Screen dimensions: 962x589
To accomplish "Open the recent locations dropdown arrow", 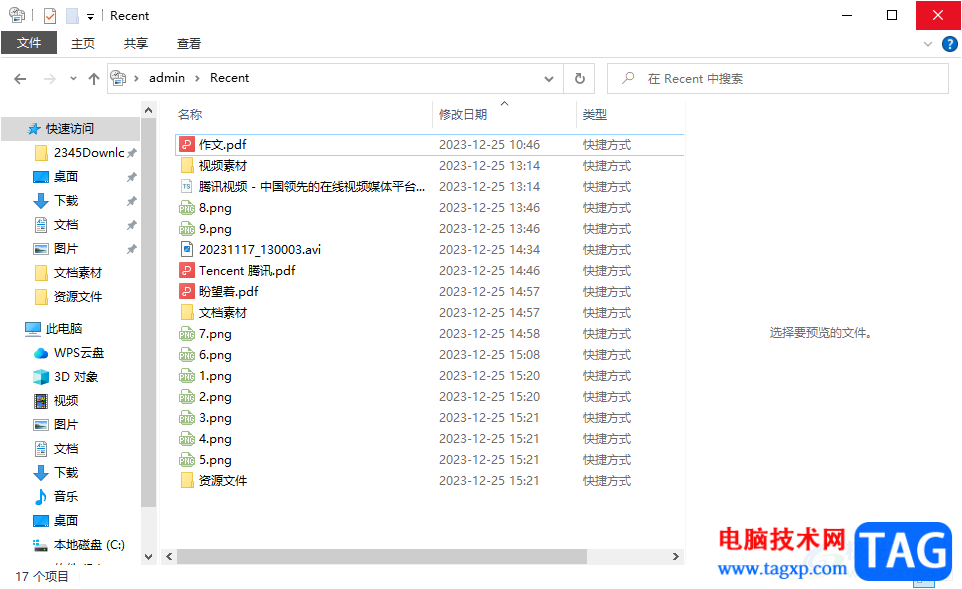I will pos(74,79).
